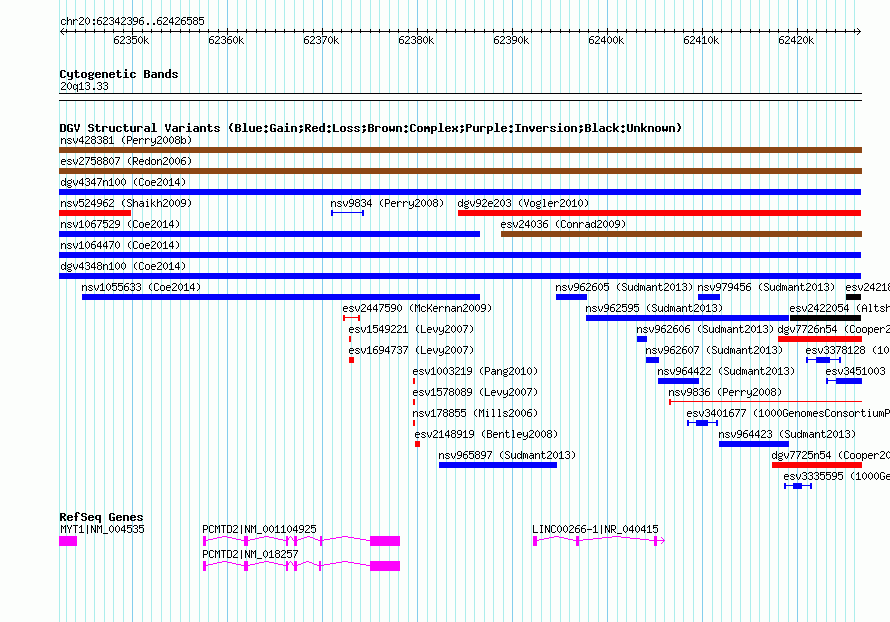Click the Cytogenetic Bands track title

pos(119,74)
